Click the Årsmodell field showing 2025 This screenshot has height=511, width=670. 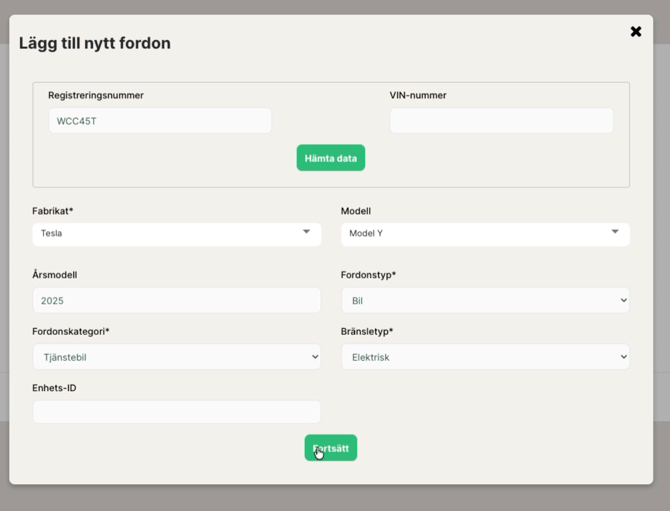[177, 300]
